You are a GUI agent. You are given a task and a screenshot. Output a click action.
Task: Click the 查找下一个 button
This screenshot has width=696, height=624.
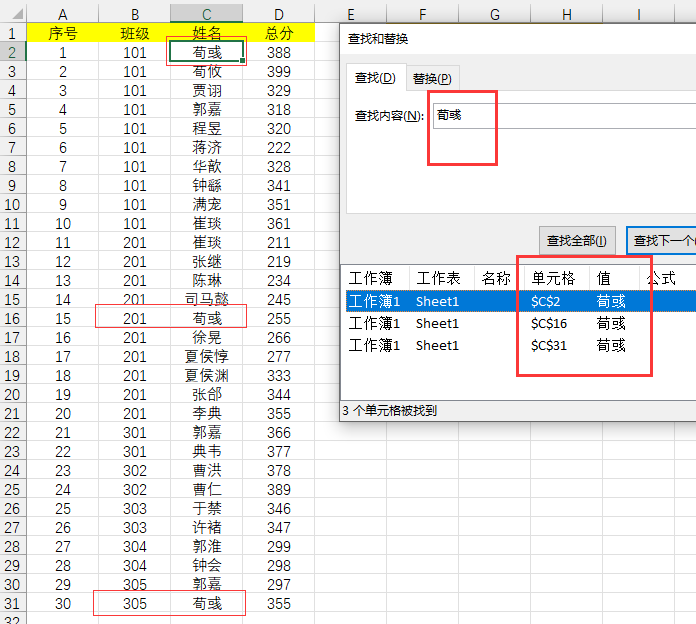pyautogui.click(x=662, y=241)
